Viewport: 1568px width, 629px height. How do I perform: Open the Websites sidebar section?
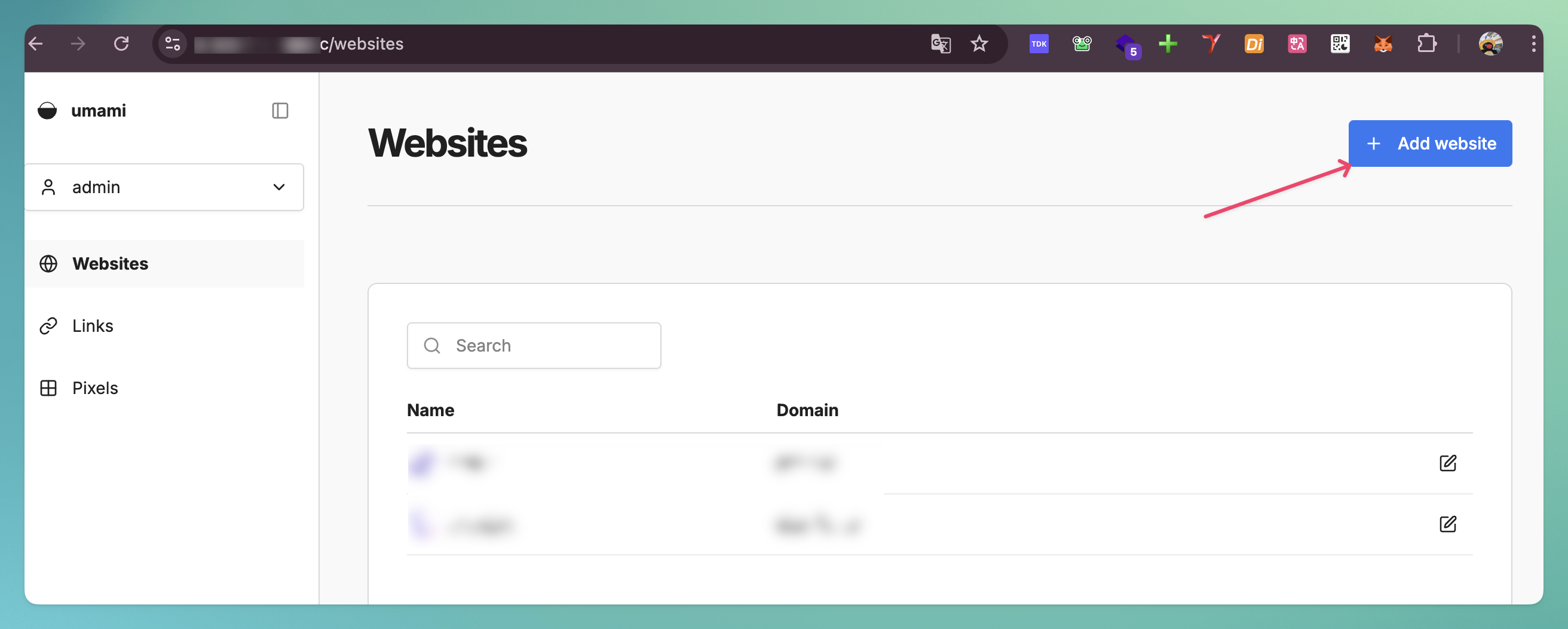[x=110, y=264]
